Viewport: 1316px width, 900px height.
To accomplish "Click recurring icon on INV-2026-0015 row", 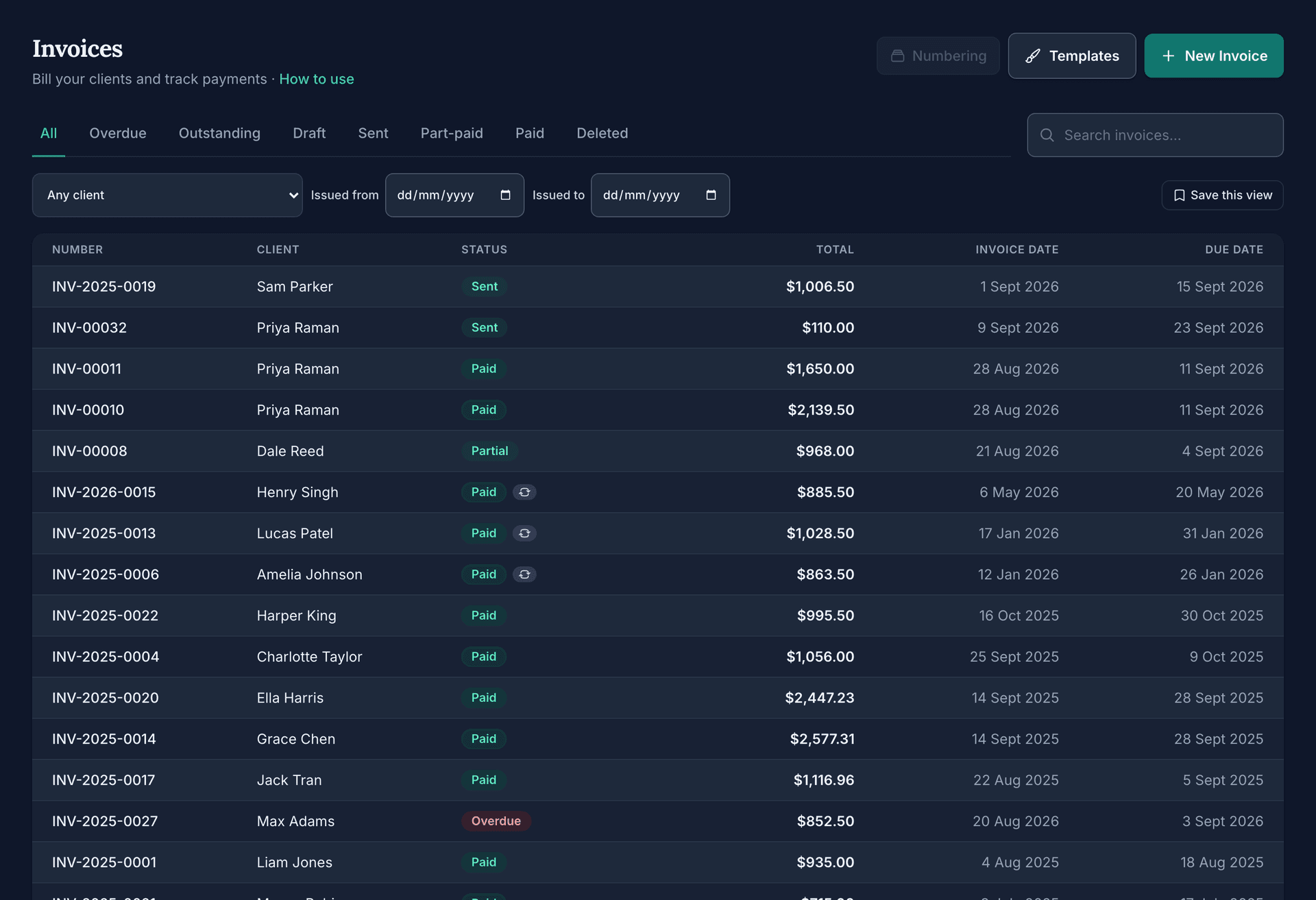I will click(524, 492).
